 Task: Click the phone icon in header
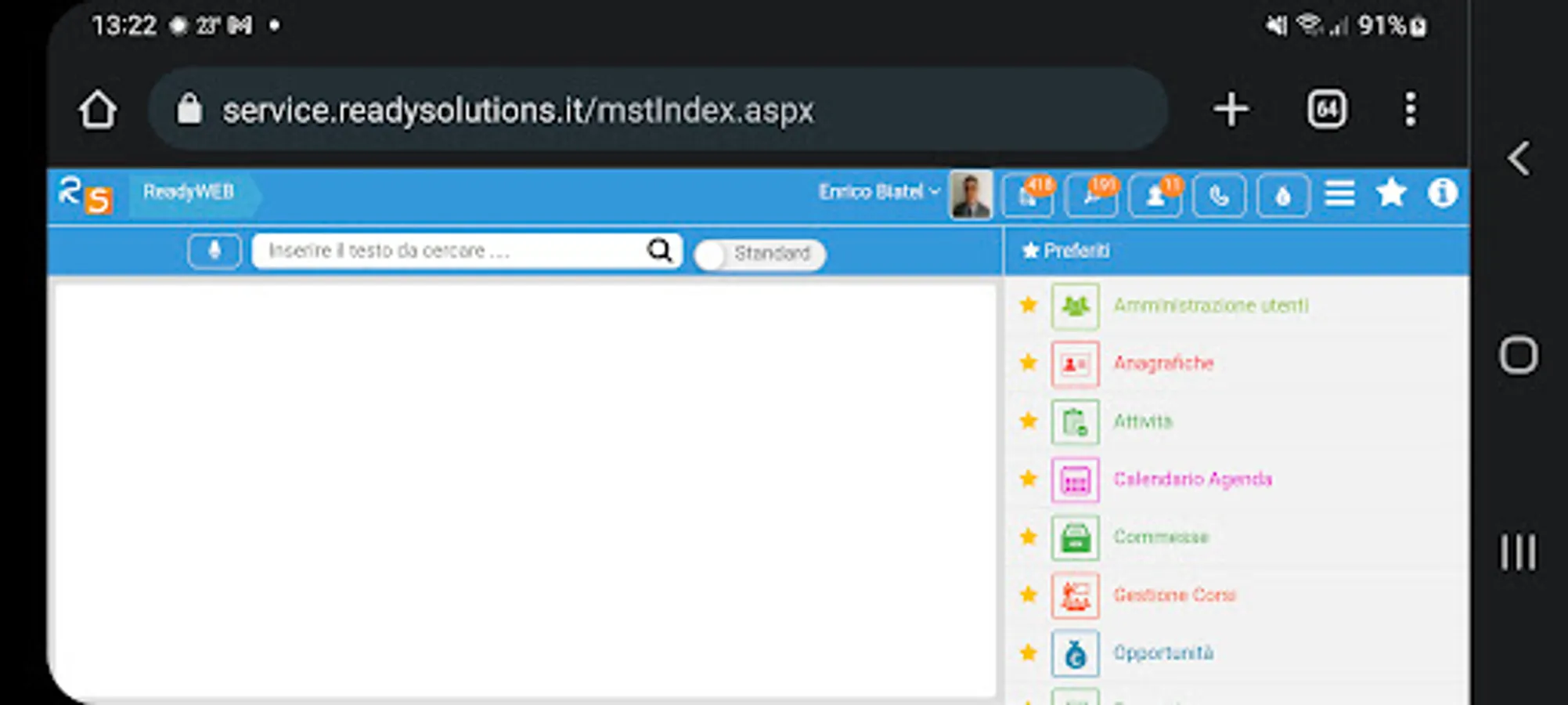click(x=1219, y=194)
